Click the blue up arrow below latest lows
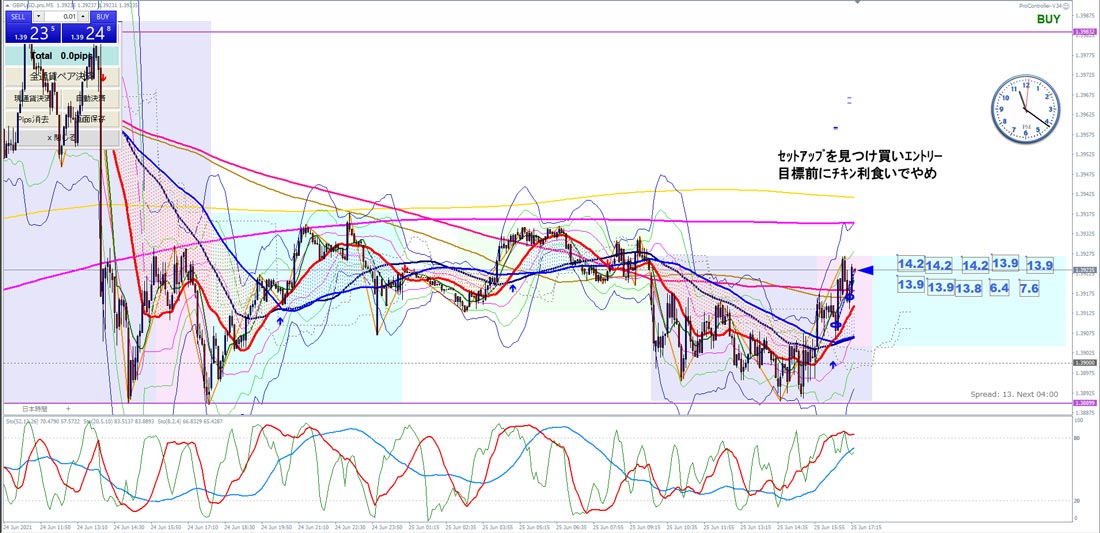Image resolution: width=1100 pixels, height=533 pixels. 833,364
